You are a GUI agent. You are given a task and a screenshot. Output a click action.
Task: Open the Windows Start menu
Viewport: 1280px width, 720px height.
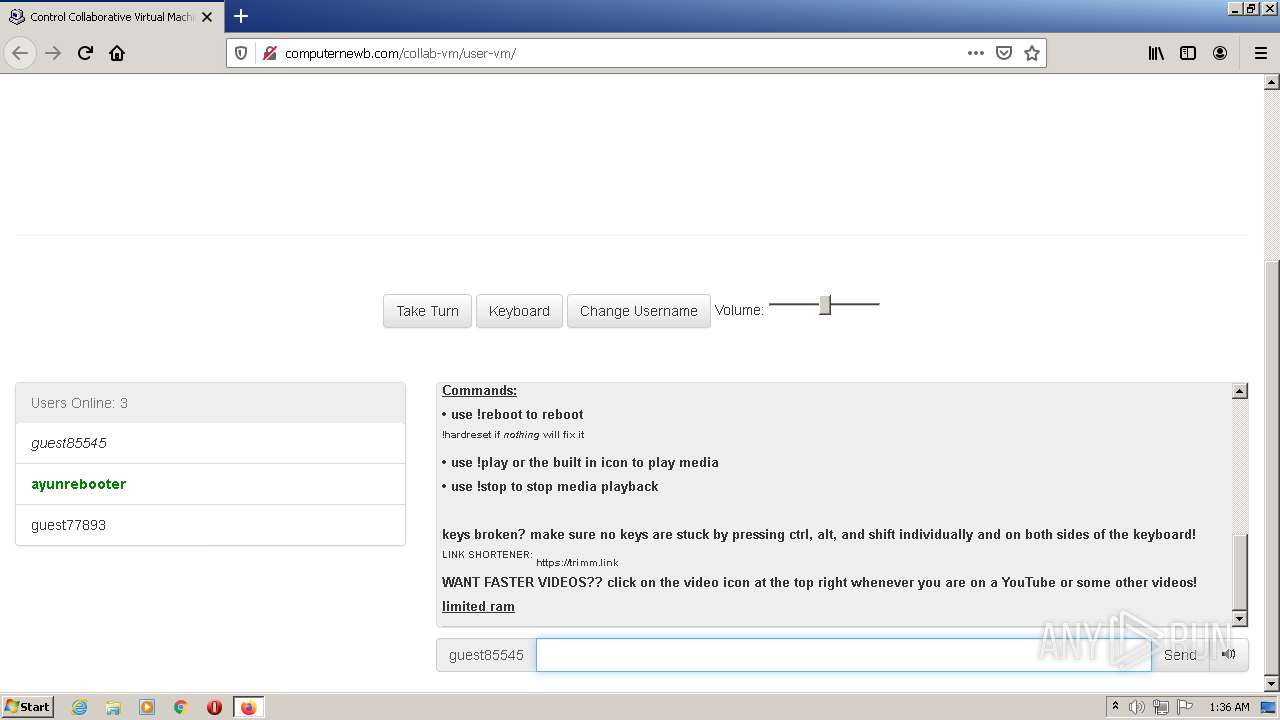[28, 707]
